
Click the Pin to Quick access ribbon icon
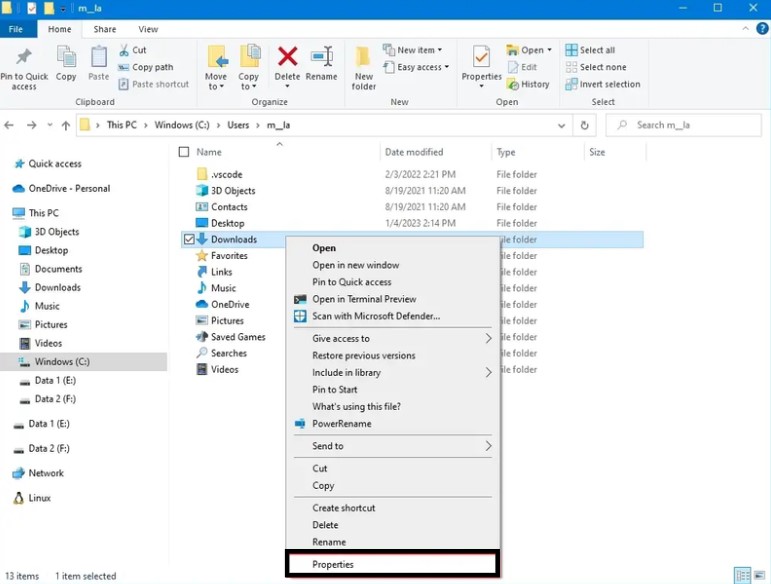(23, 57)
